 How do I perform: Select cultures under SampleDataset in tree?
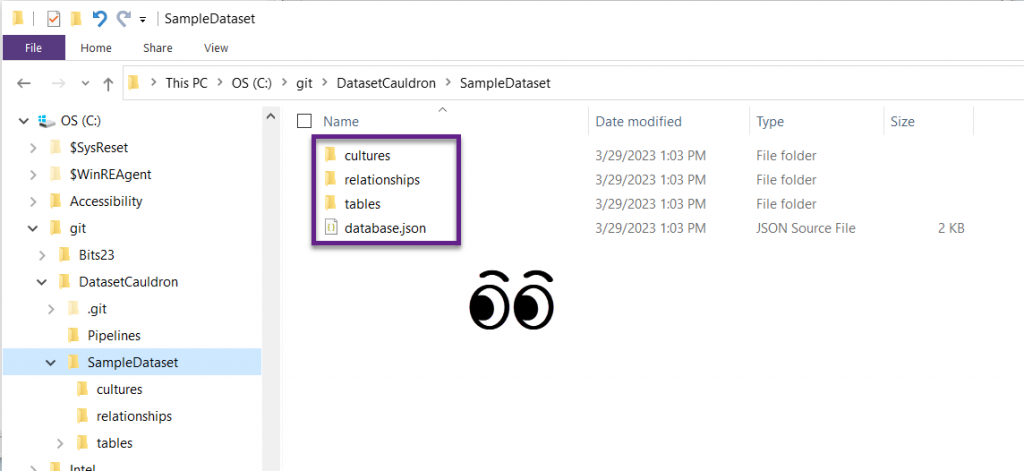(120, 389)
